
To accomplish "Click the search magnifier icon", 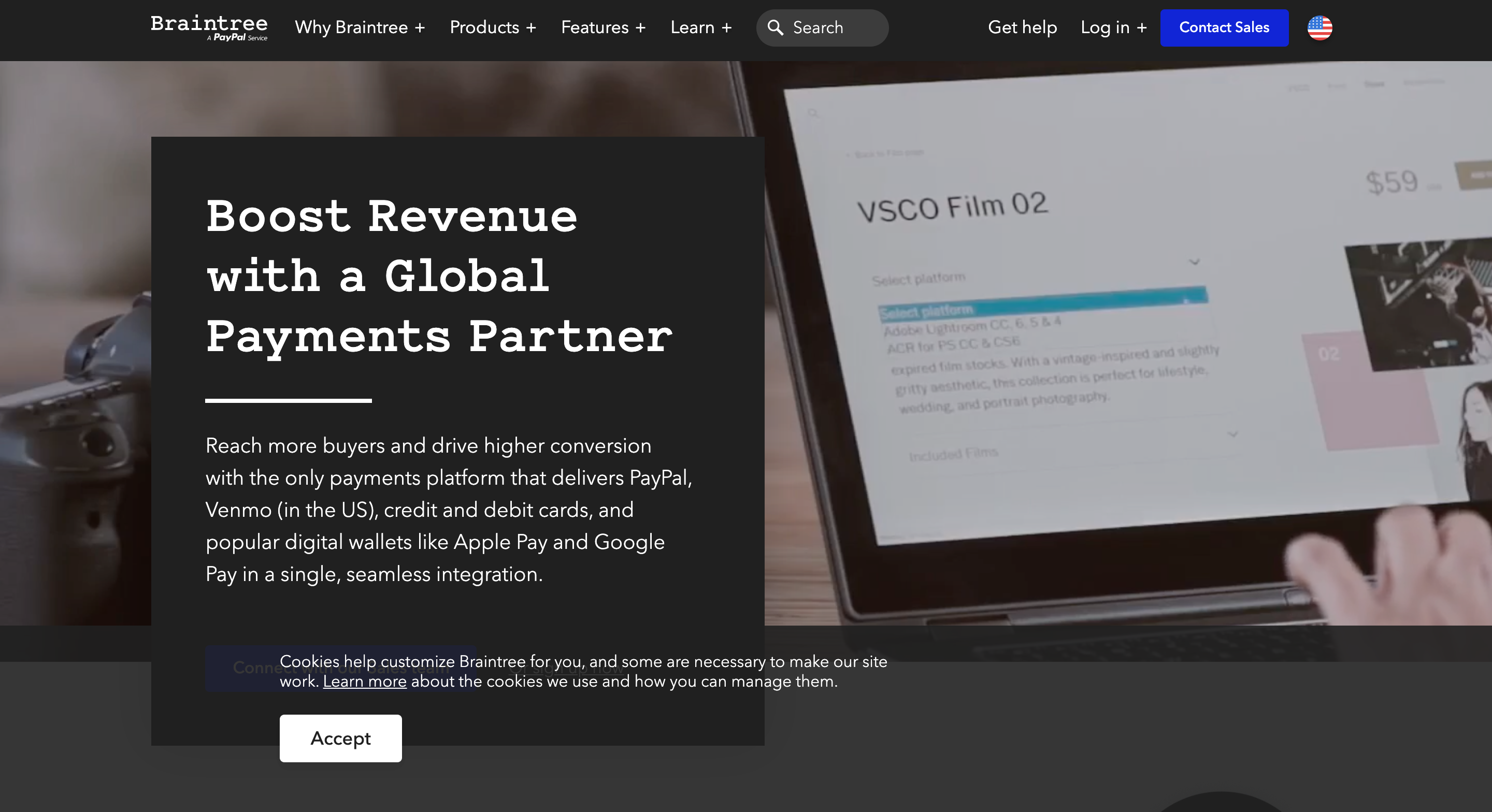I will pos(775,27).
